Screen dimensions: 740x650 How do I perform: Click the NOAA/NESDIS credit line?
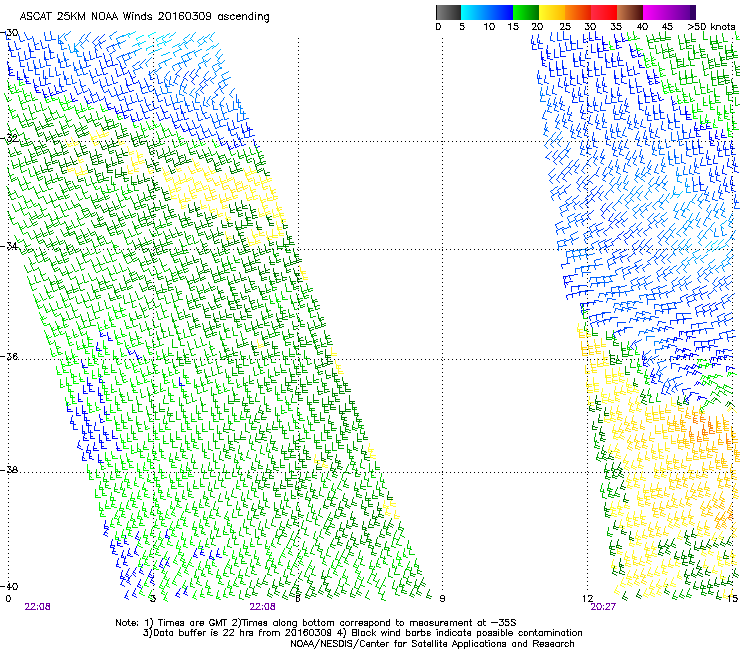(432, 644)
